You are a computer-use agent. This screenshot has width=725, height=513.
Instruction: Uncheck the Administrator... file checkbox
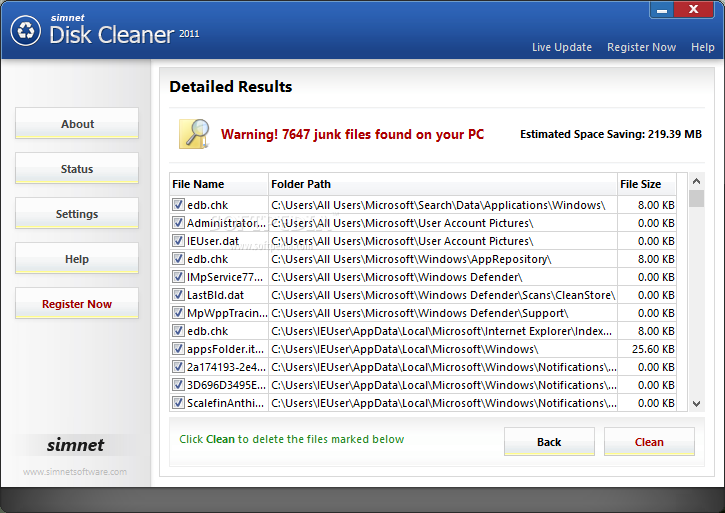coord(178,223)
